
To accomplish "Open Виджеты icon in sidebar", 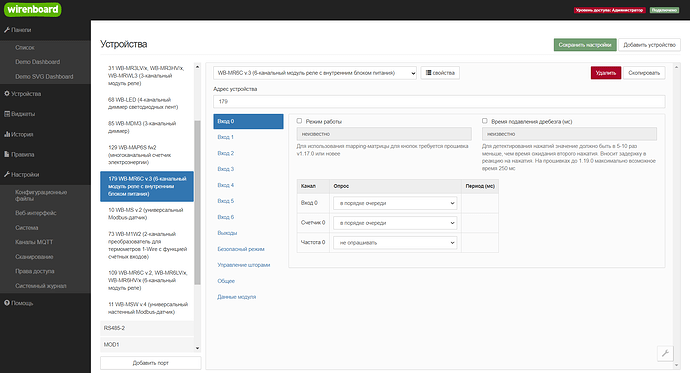I will click(x=7, y=114).
